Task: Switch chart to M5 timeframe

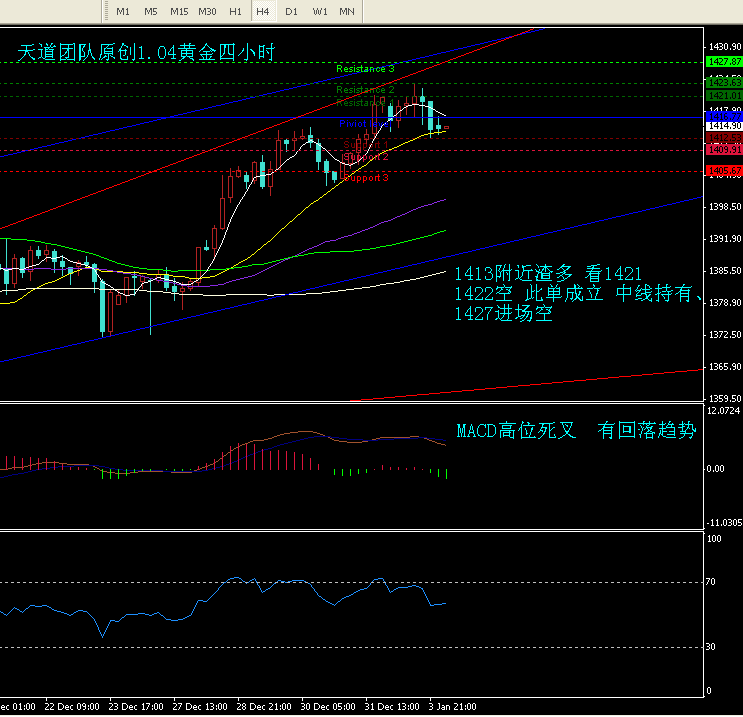Action: [151, 11]
